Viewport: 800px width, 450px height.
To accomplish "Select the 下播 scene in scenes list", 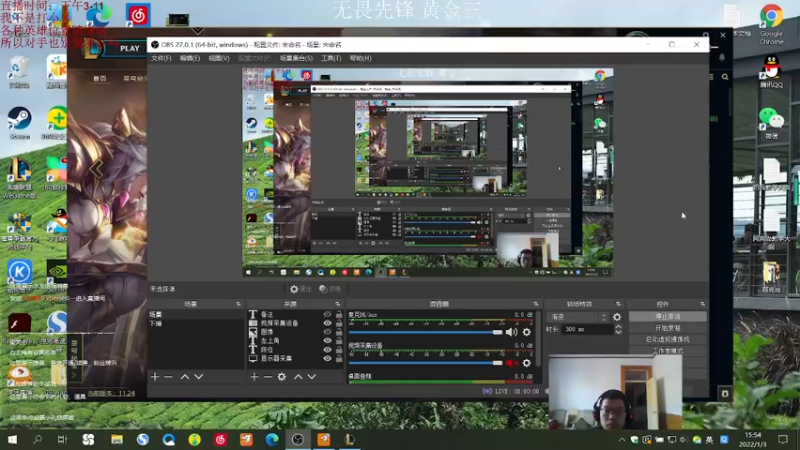I will pos(195,323).
